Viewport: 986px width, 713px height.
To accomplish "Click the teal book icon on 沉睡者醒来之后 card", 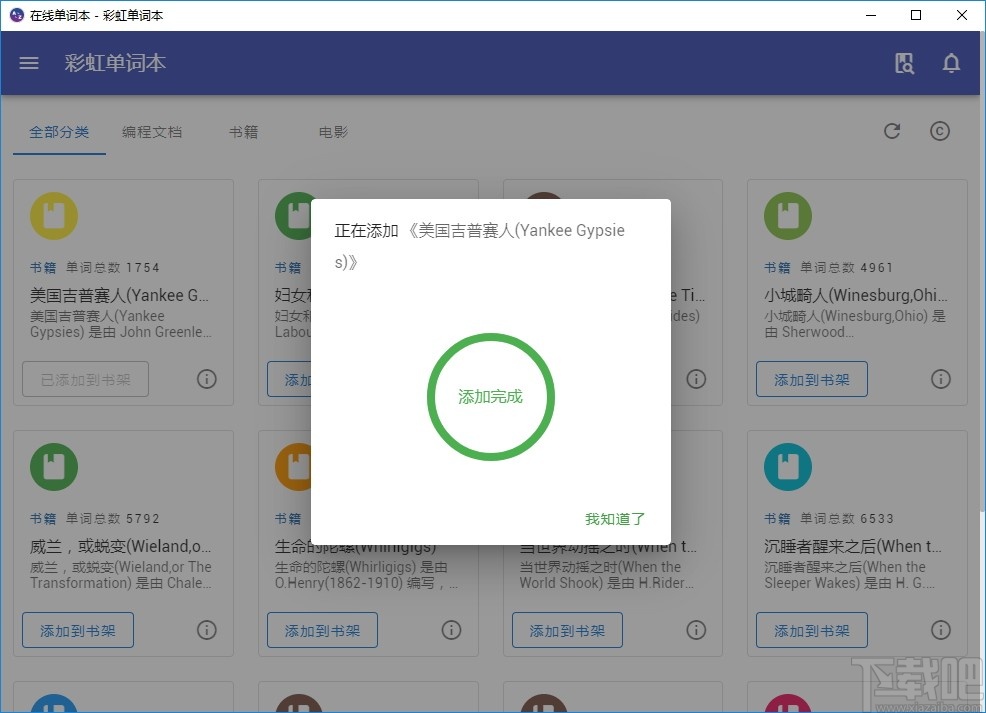I will (787, 466).
